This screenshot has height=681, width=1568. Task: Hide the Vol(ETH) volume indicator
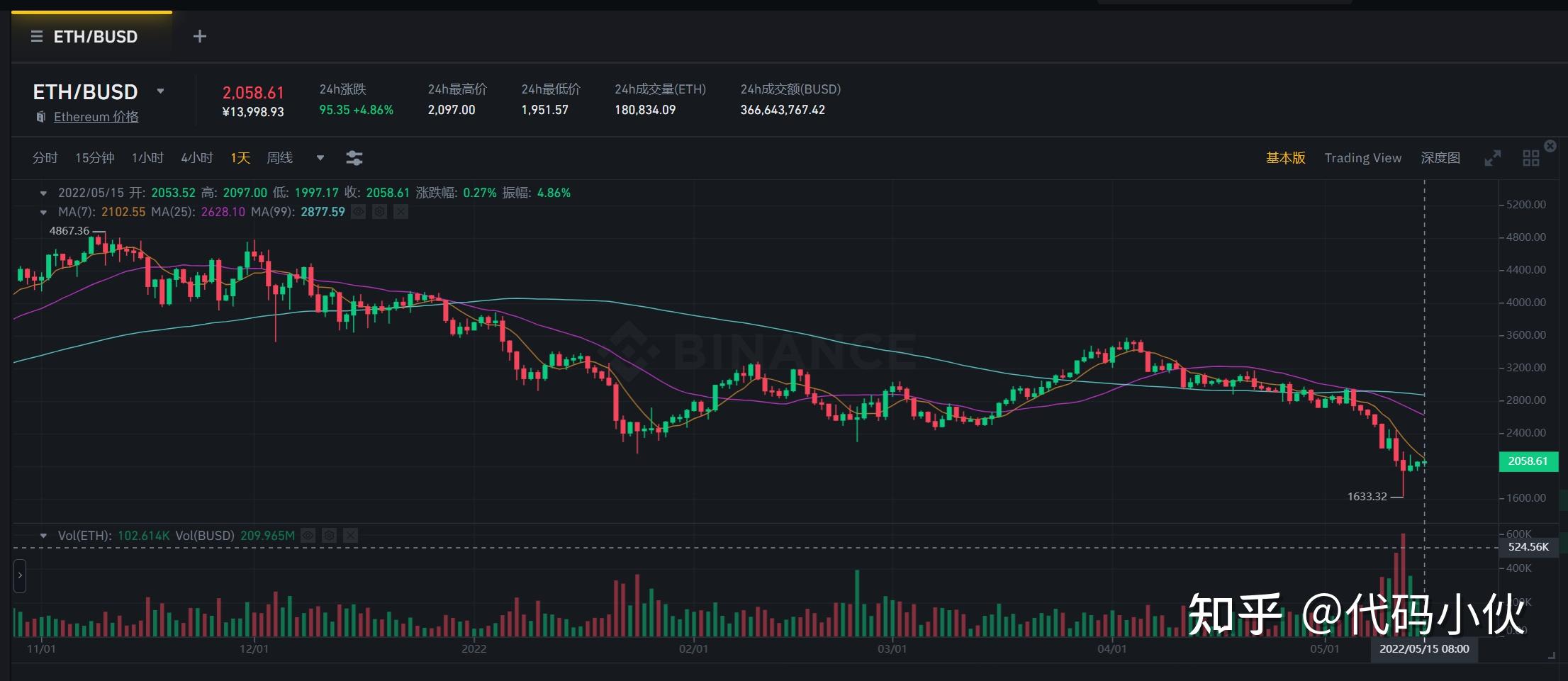click(x=308, y=536)
